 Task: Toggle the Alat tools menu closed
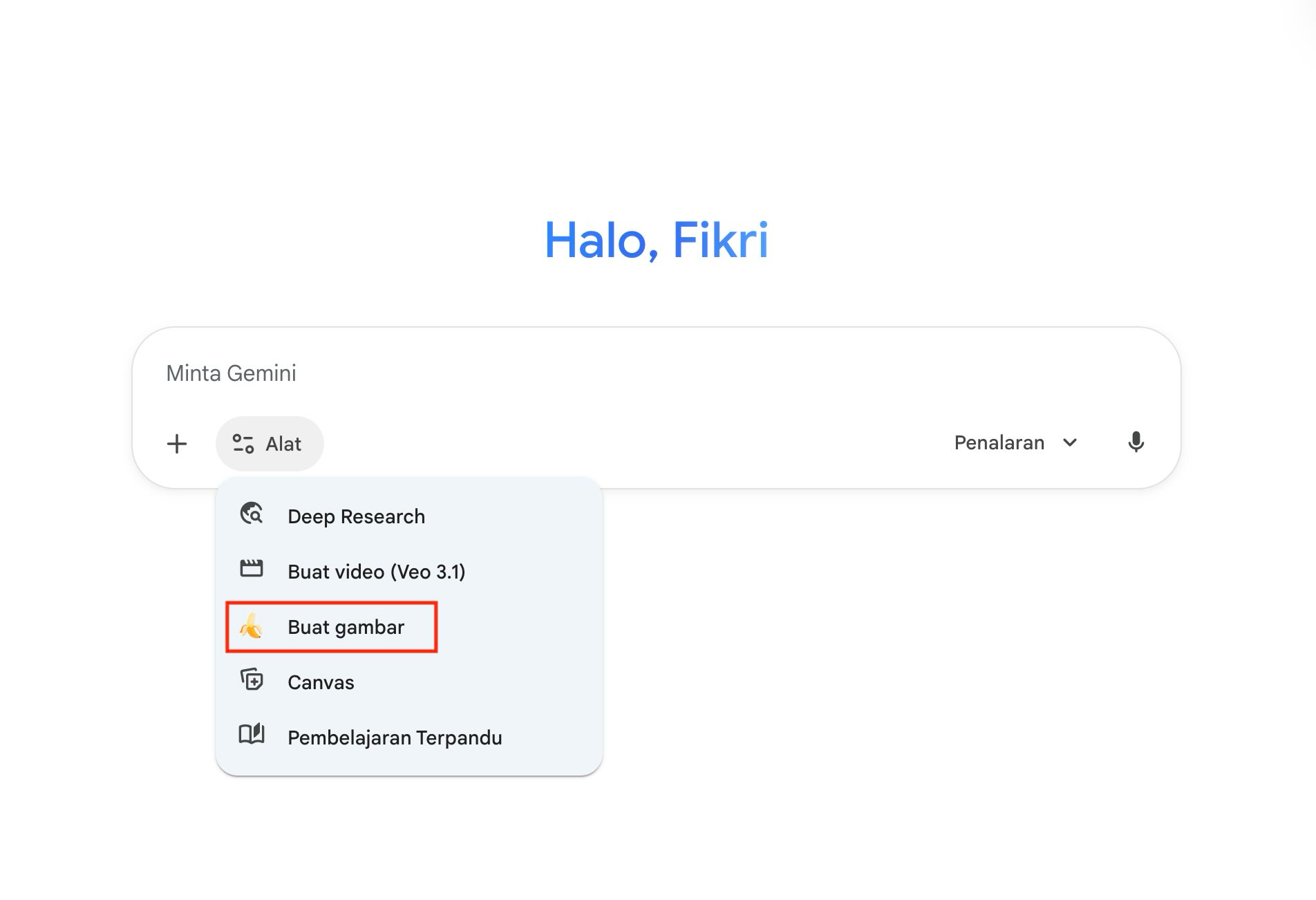pos(269,444)
